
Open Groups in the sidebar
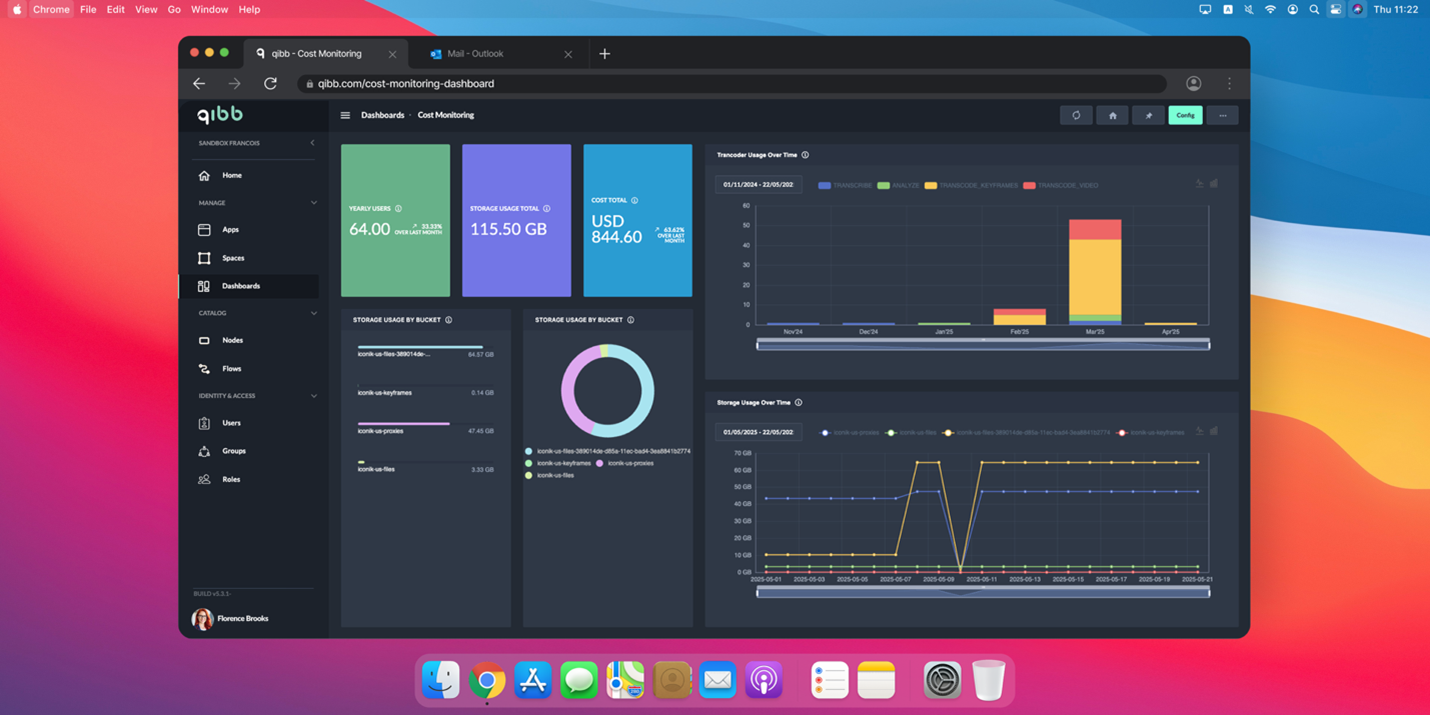(x=249, y=451)
